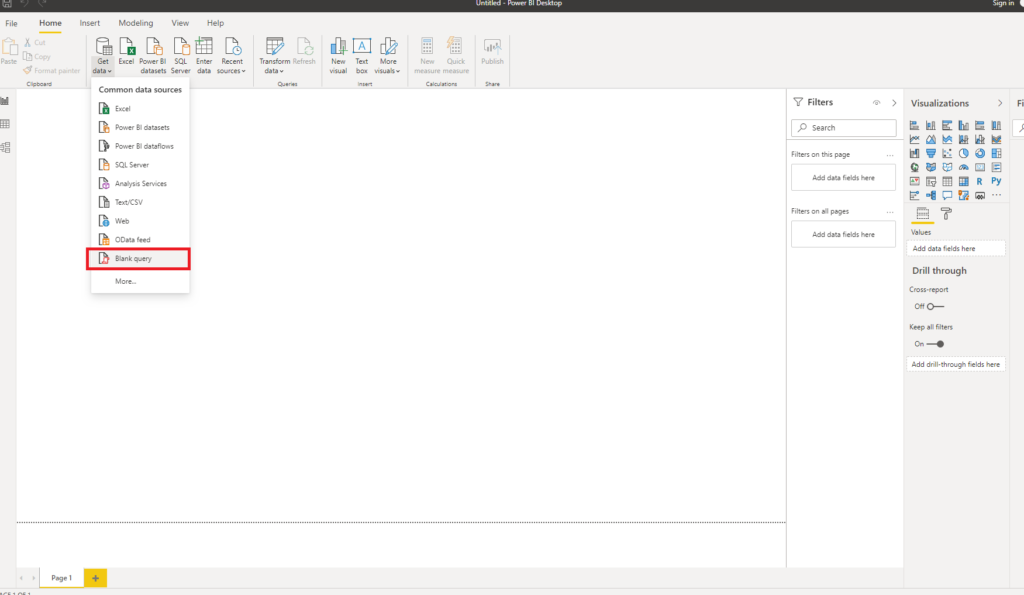Toggle the Keep all filters switch

(935, 344)
